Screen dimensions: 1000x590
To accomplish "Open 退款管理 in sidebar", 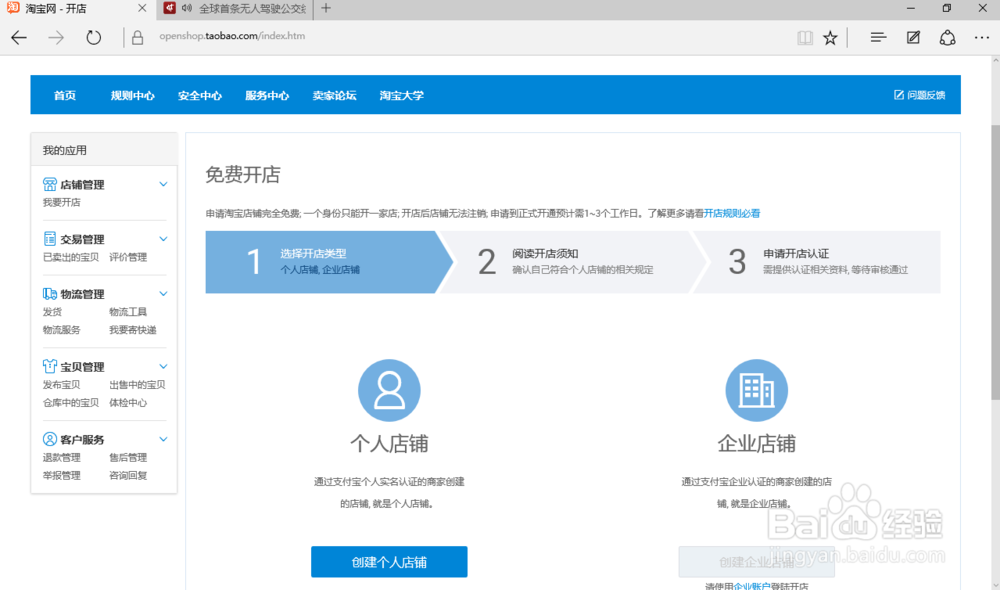I will tap(61, 457).
